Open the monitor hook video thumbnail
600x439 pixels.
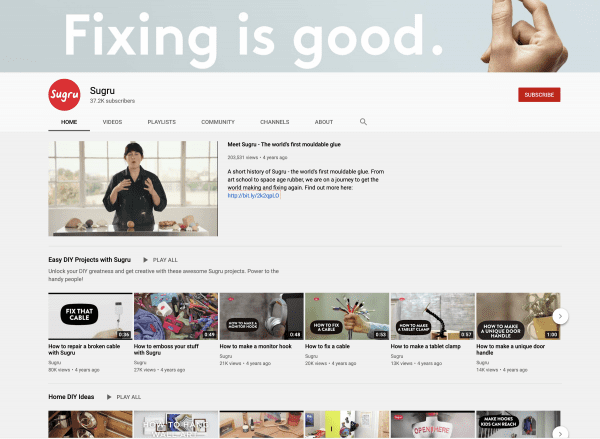point(261,316)
